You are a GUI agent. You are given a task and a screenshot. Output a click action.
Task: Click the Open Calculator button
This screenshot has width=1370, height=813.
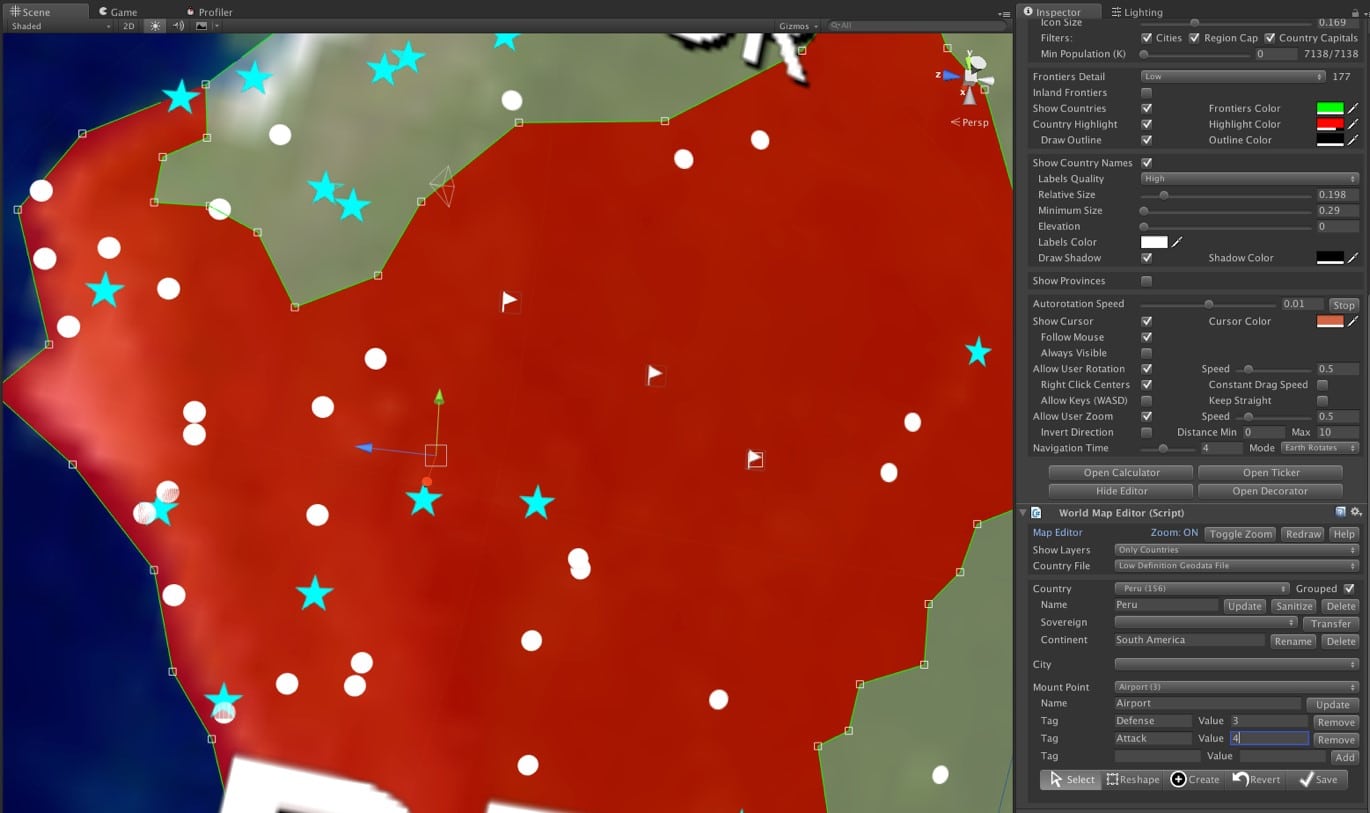point(1121,472)
